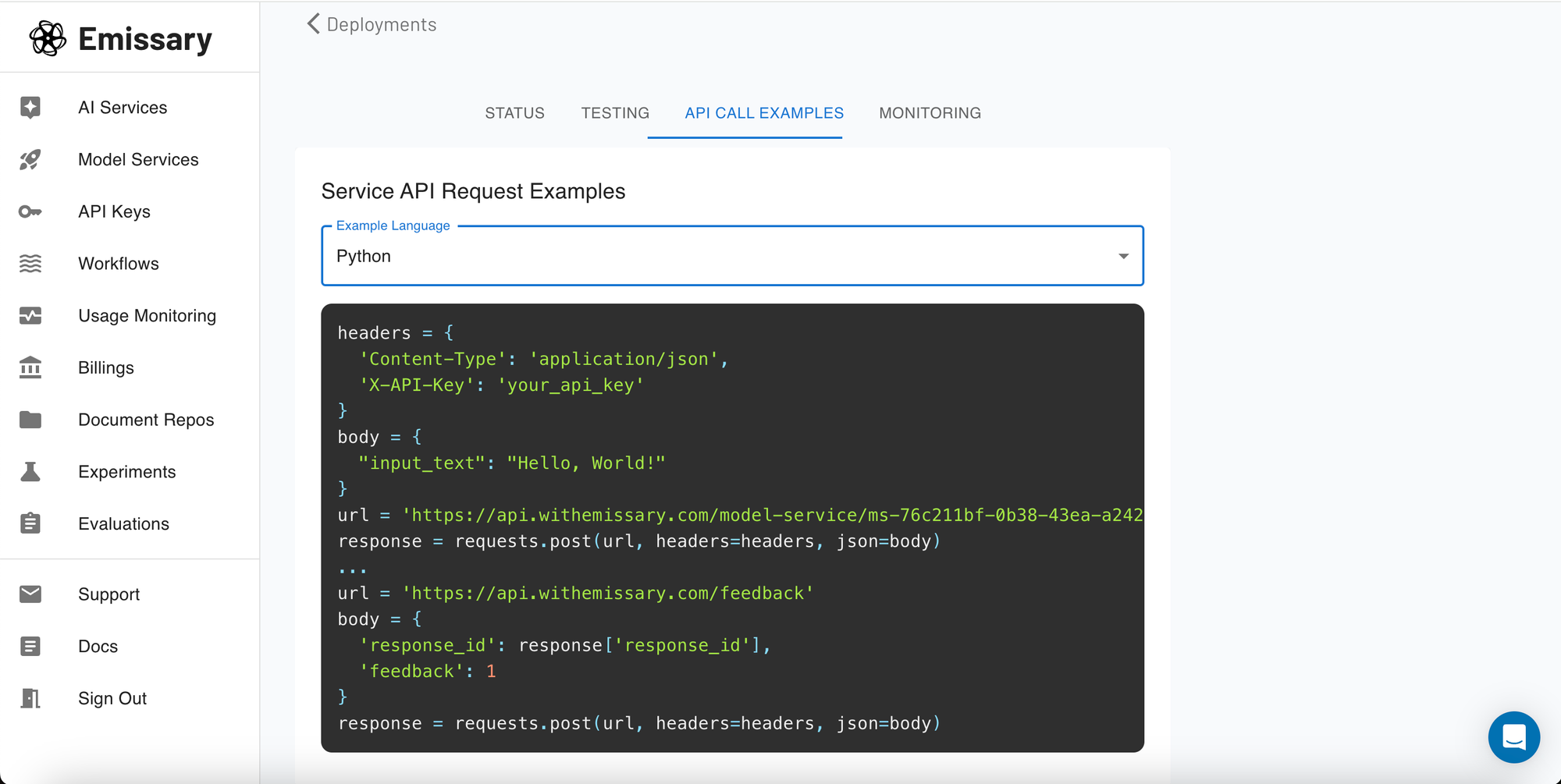Open Document Repos

click(146, 420)
